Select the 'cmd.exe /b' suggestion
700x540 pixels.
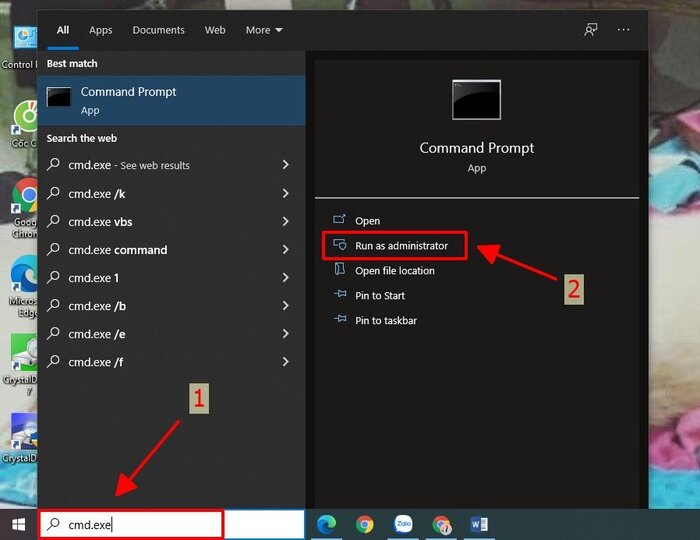[x=171, y=306]
